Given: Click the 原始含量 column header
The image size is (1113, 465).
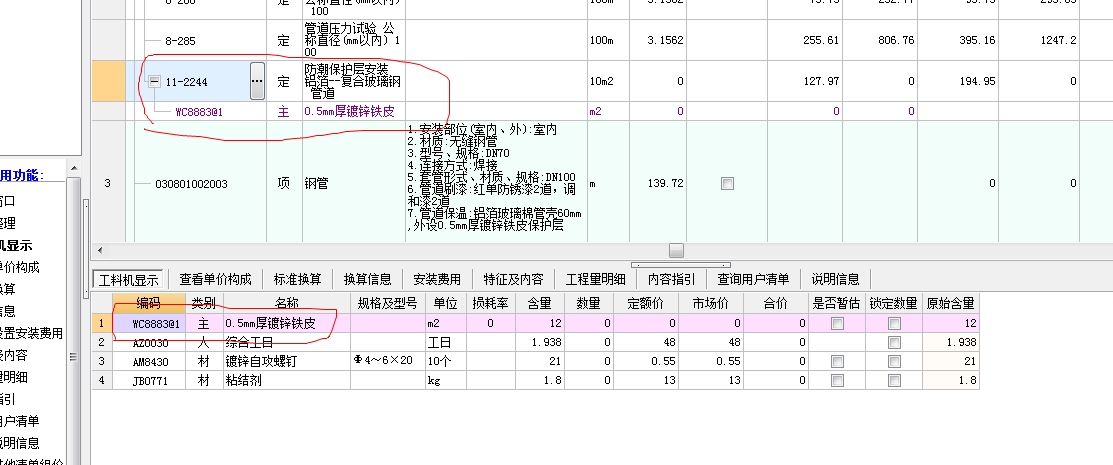Looking at the screenshot, I should coord(950,304).
